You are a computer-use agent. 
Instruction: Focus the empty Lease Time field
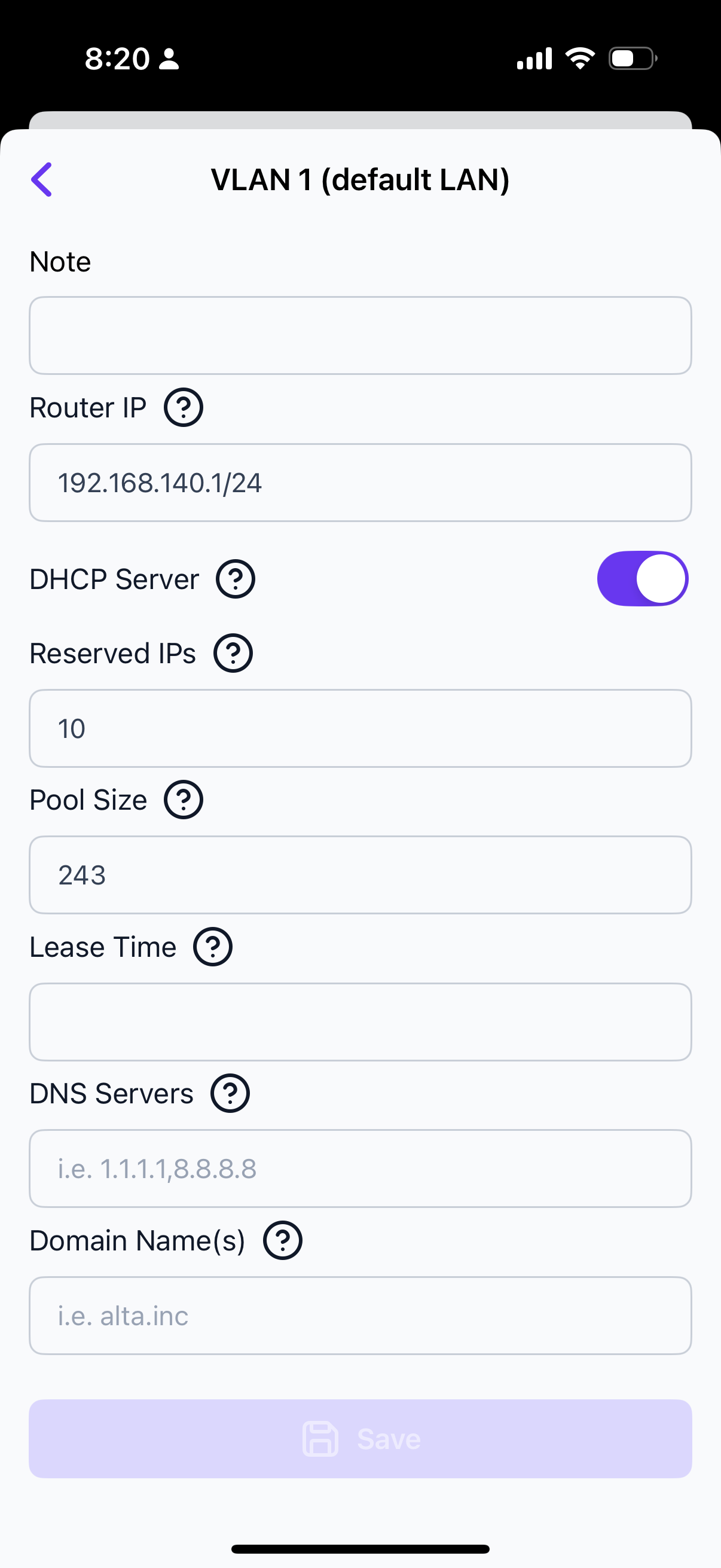(360, 1021)
